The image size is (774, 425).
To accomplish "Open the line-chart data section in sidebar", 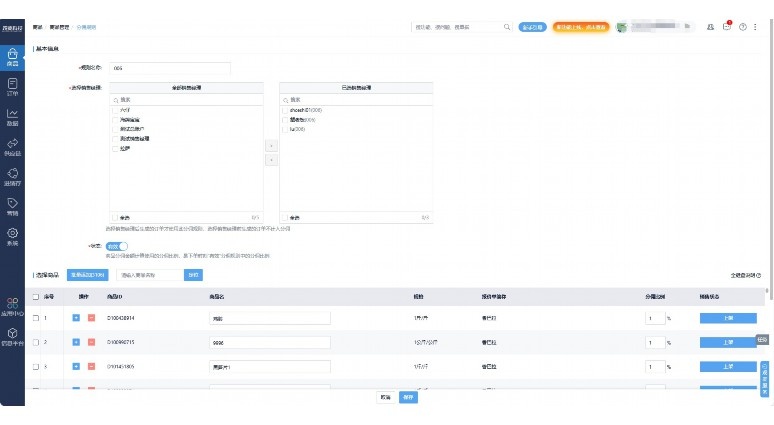I will click(x=12, y=117).
